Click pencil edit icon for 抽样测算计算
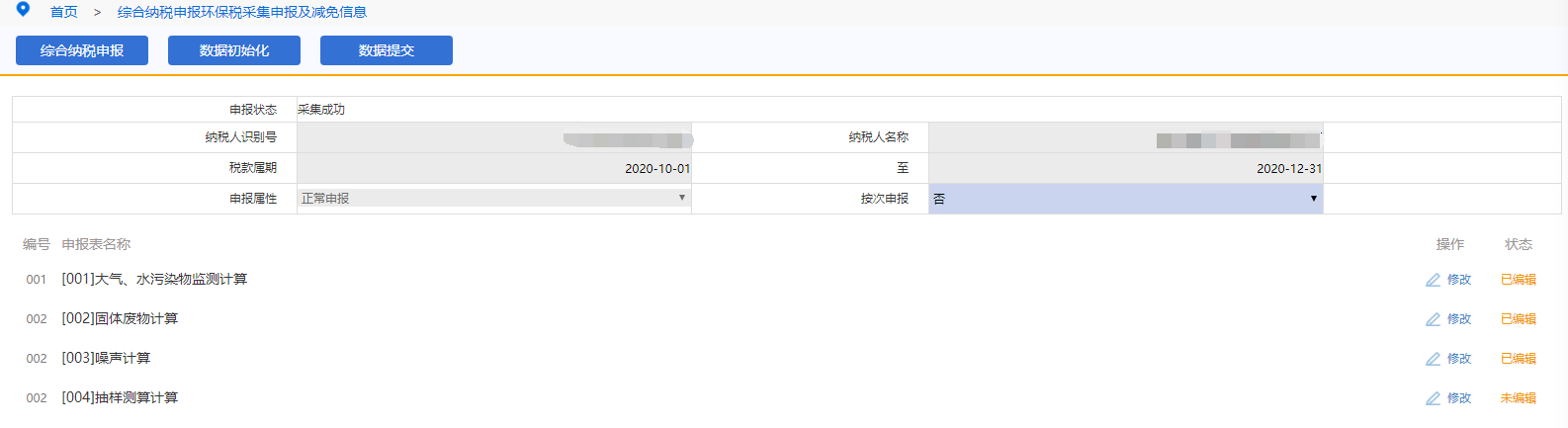 tap(1433, 398)
